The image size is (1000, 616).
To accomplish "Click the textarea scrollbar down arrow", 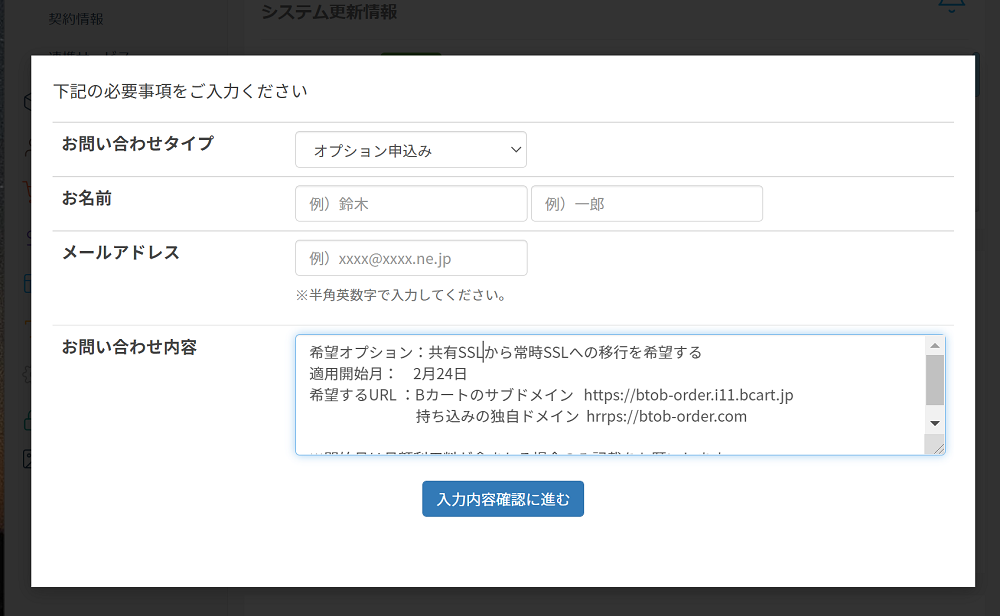I will [x=935, y=423].
